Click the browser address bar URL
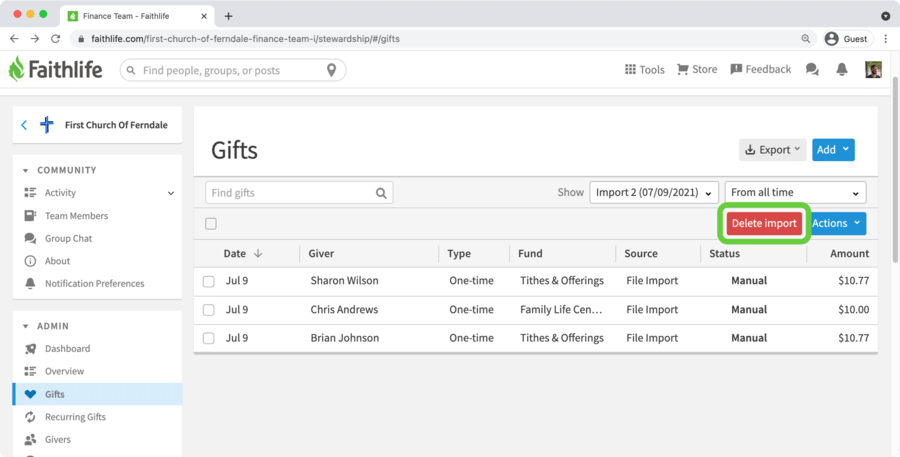Screen dimensions: 900x457 coord(245,39)
